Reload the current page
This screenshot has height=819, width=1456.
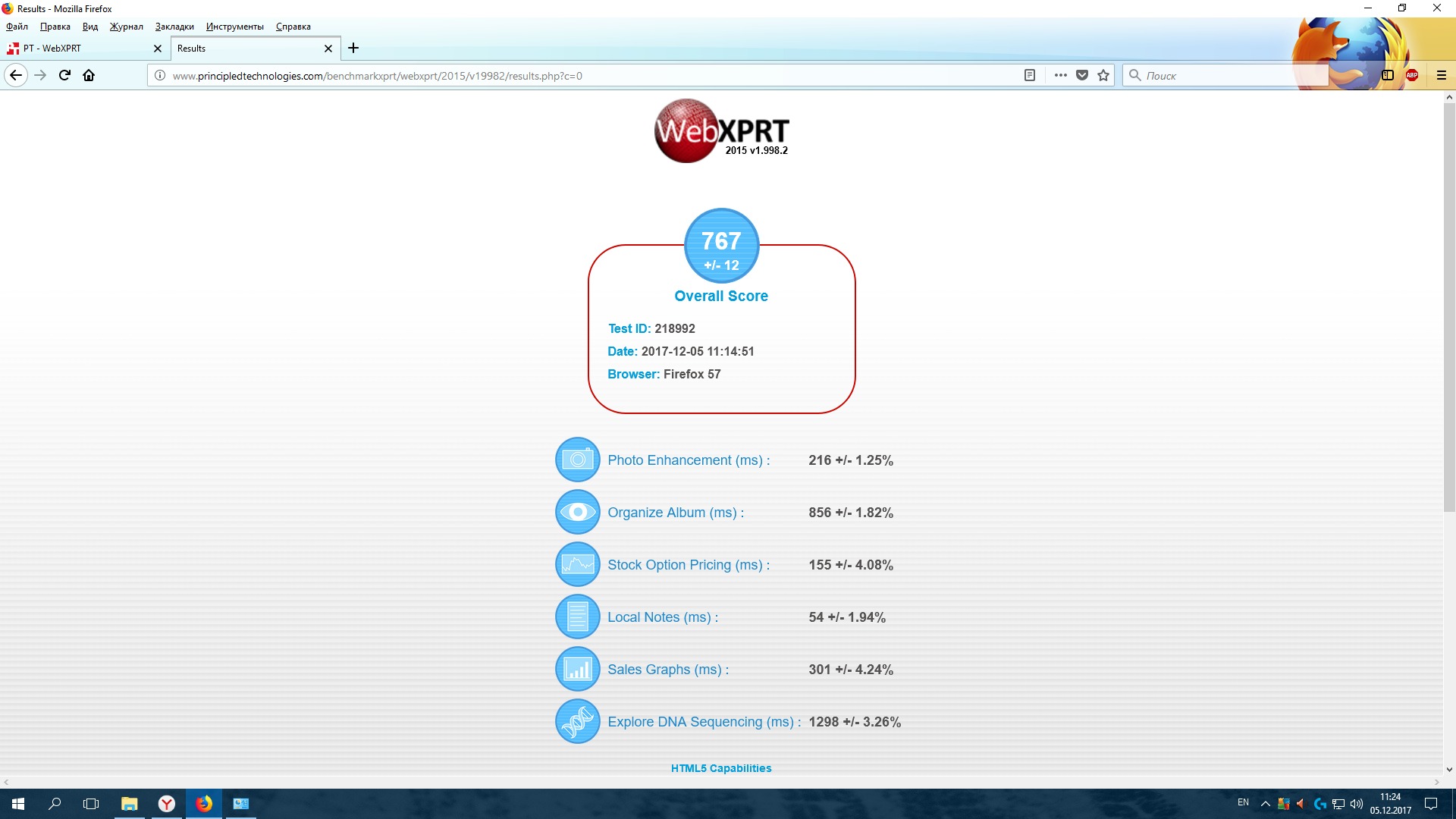[x=64, y=75]
